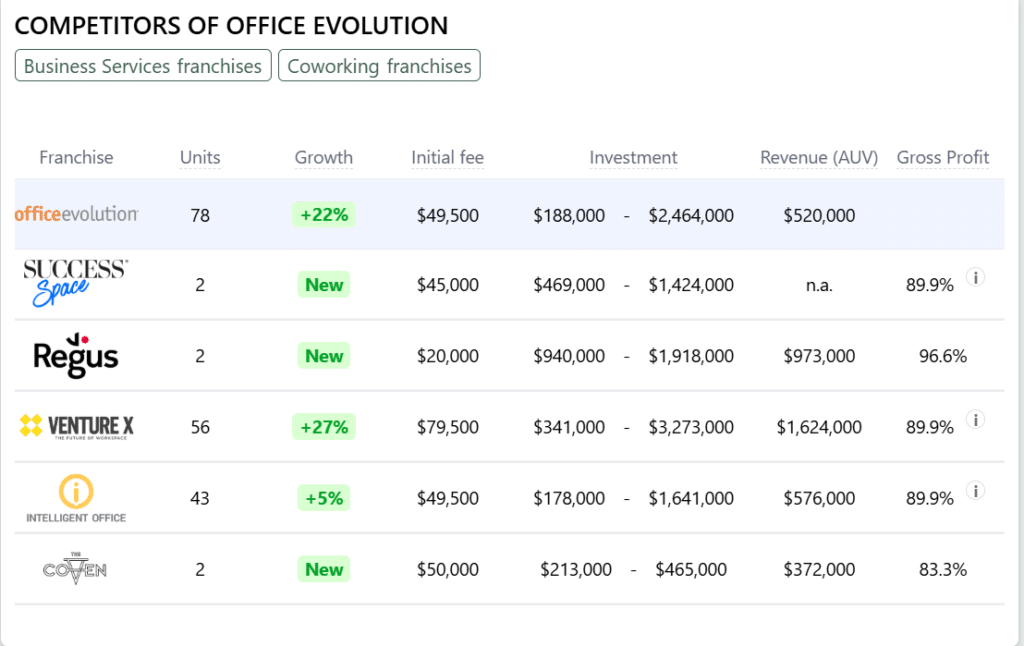Click the Initial fee column header
Viewport: 1024px width, 646px height.
(447, 157)
